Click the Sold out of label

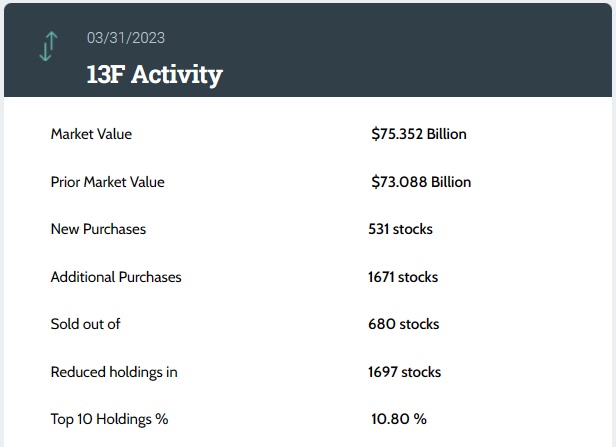pyautogui.click(x=86, y=324)
